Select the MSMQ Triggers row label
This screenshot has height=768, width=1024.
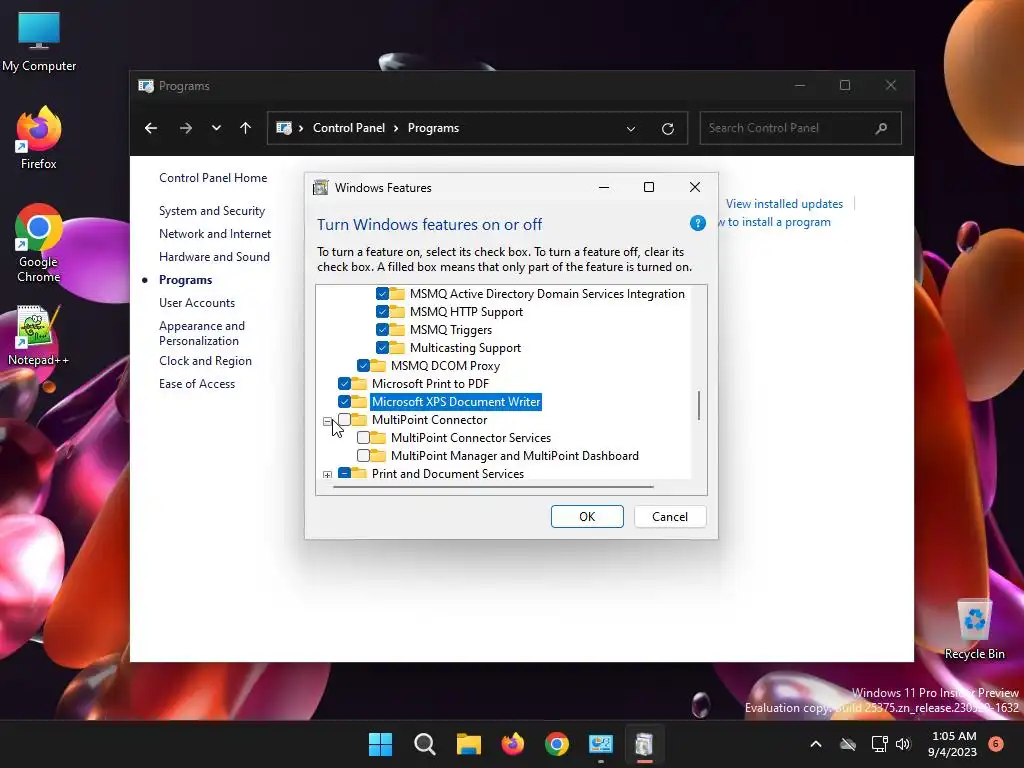point(451,330)
